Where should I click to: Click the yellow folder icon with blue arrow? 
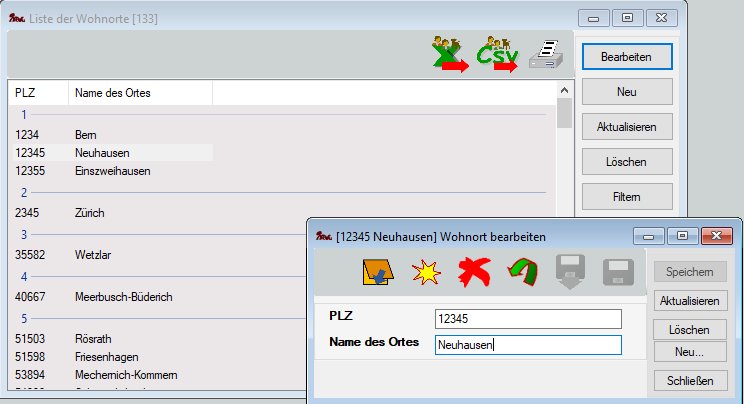click(x=376, y=271)
